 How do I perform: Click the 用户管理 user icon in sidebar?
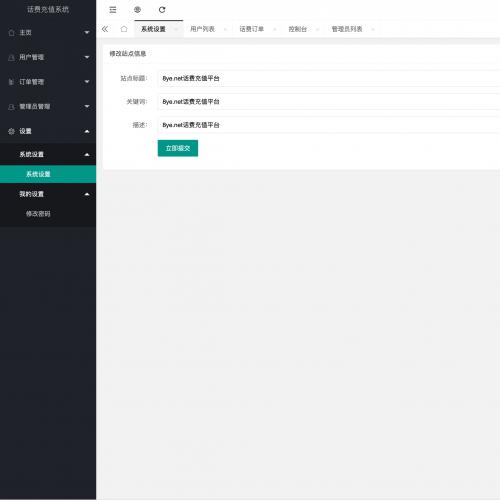pyautogui.click(x=11, y=57)
